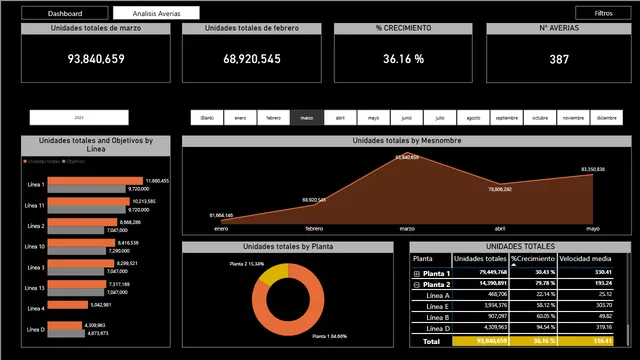Click febrero axis label on line chart

(314, 229)
